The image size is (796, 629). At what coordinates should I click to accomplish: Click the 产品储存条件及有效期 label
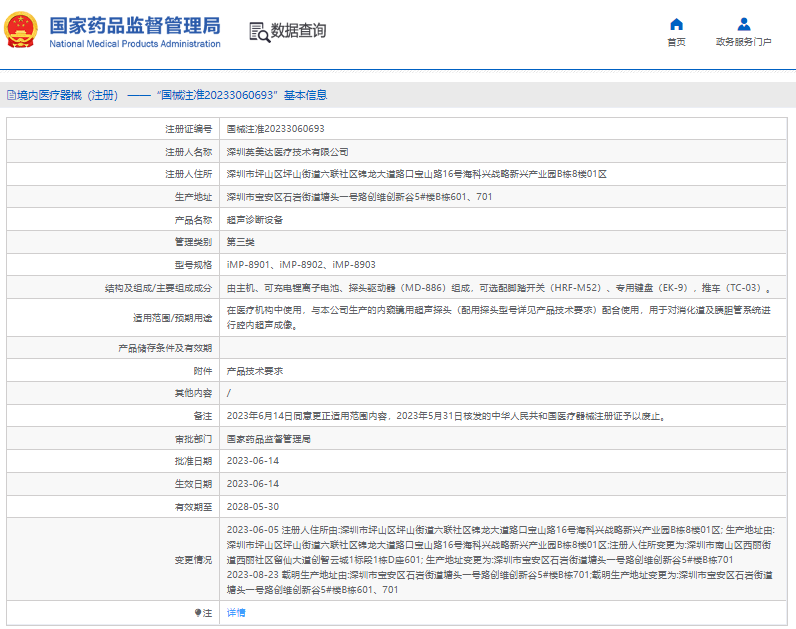(165, 348)
